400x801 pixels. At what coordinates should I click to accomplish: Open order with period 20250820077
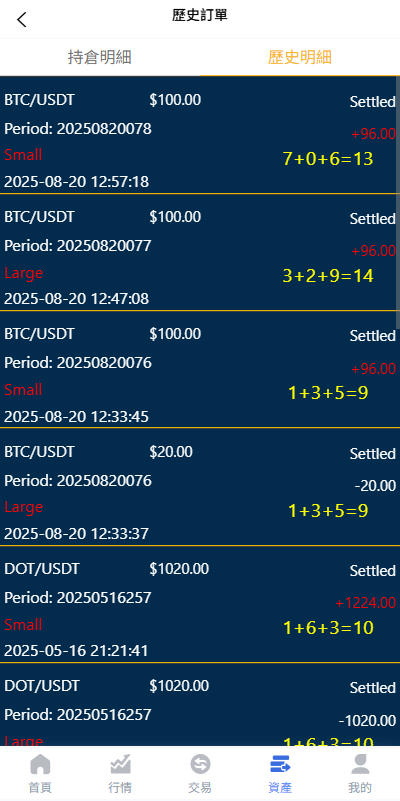pyautogui.click(x=200, y=252)
